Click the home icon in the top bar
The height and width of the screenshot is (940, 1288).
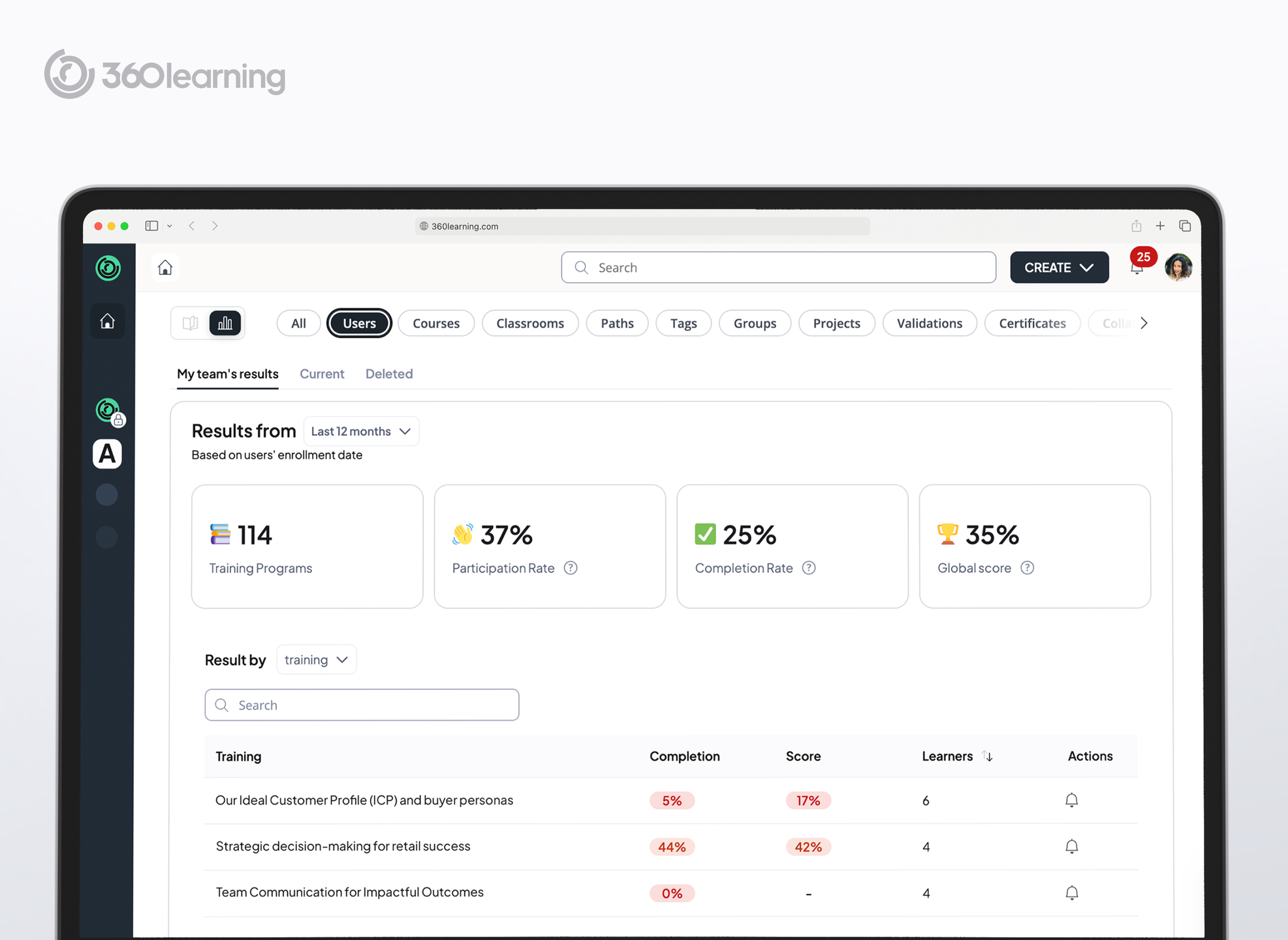(165, 268)
